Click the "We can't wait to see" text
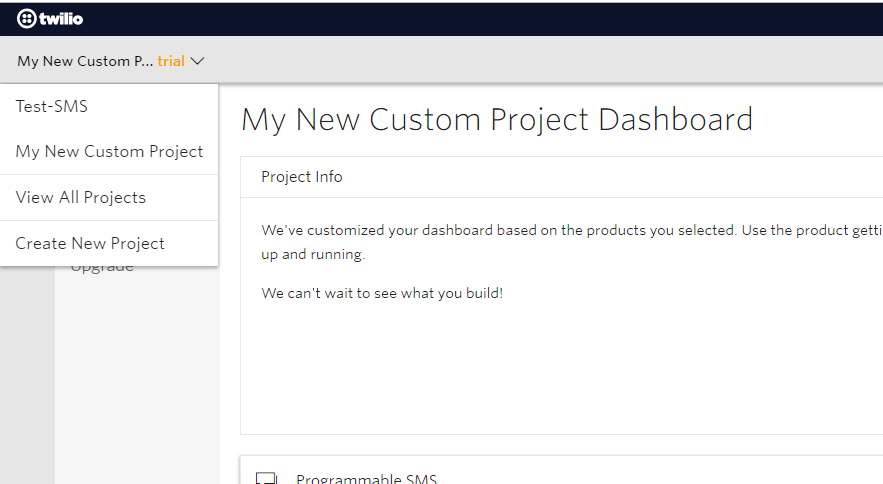 pos(382,294)
